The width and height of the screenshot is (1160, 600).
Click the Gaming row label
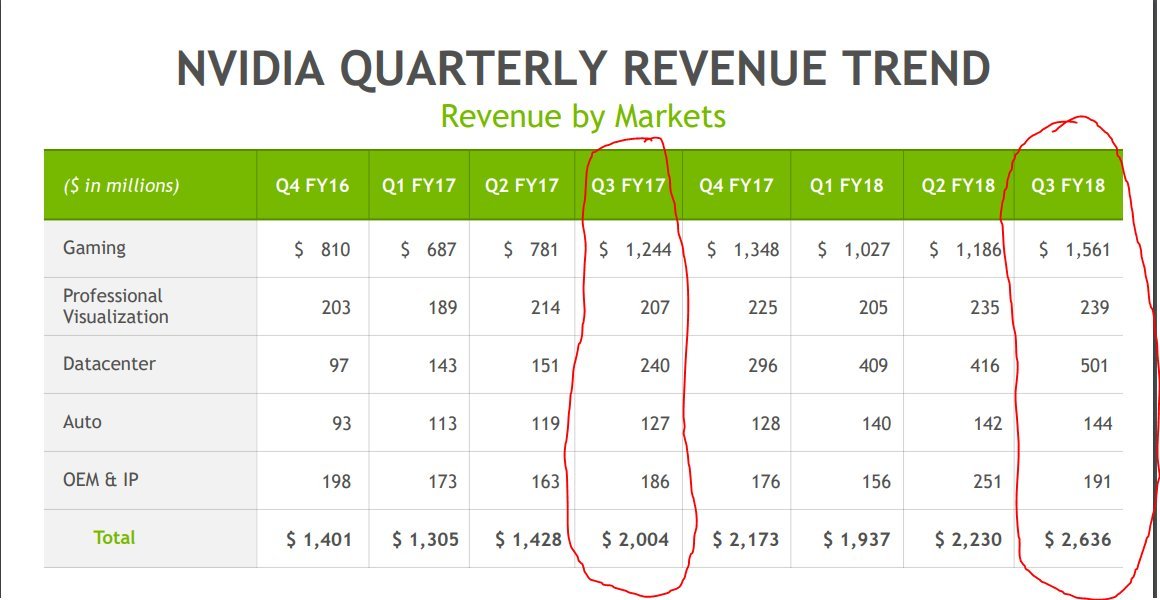[x=94, y=248]
